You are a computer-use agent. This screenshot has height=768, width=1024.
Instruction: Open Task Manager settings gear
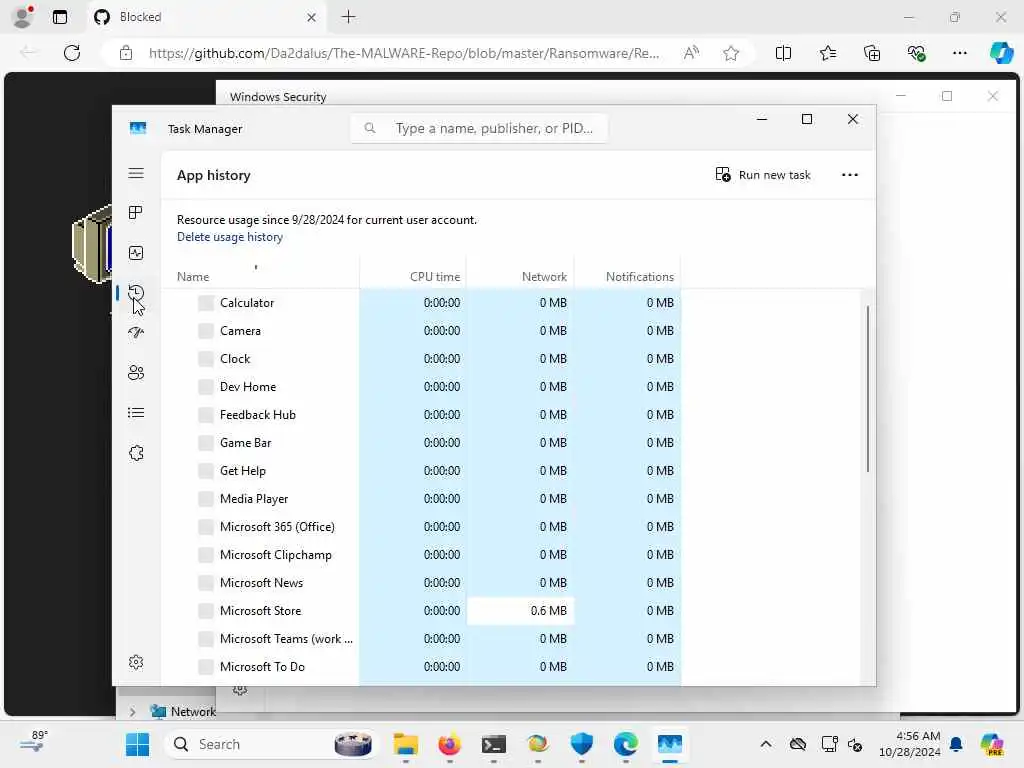click(x=136, y=662)
